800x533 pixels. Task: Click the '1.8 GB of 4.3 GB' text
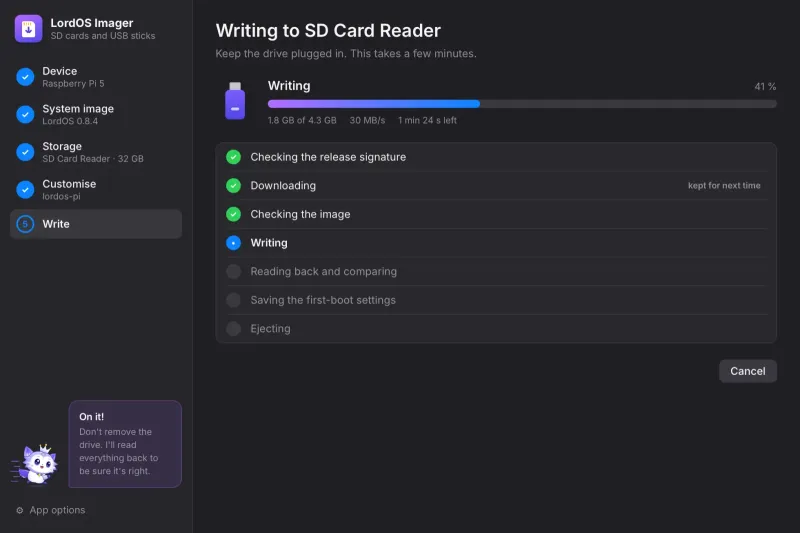[x=302, y=120]
